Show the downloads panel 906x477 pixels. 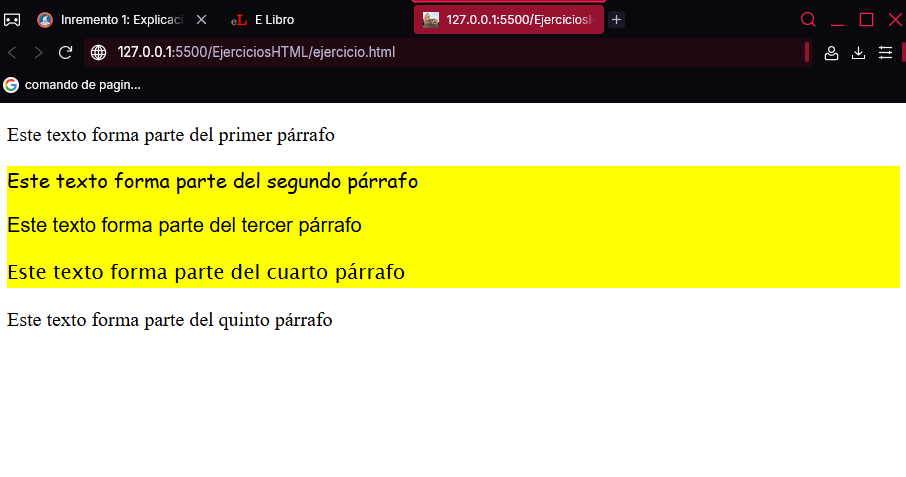coord(859,53)
